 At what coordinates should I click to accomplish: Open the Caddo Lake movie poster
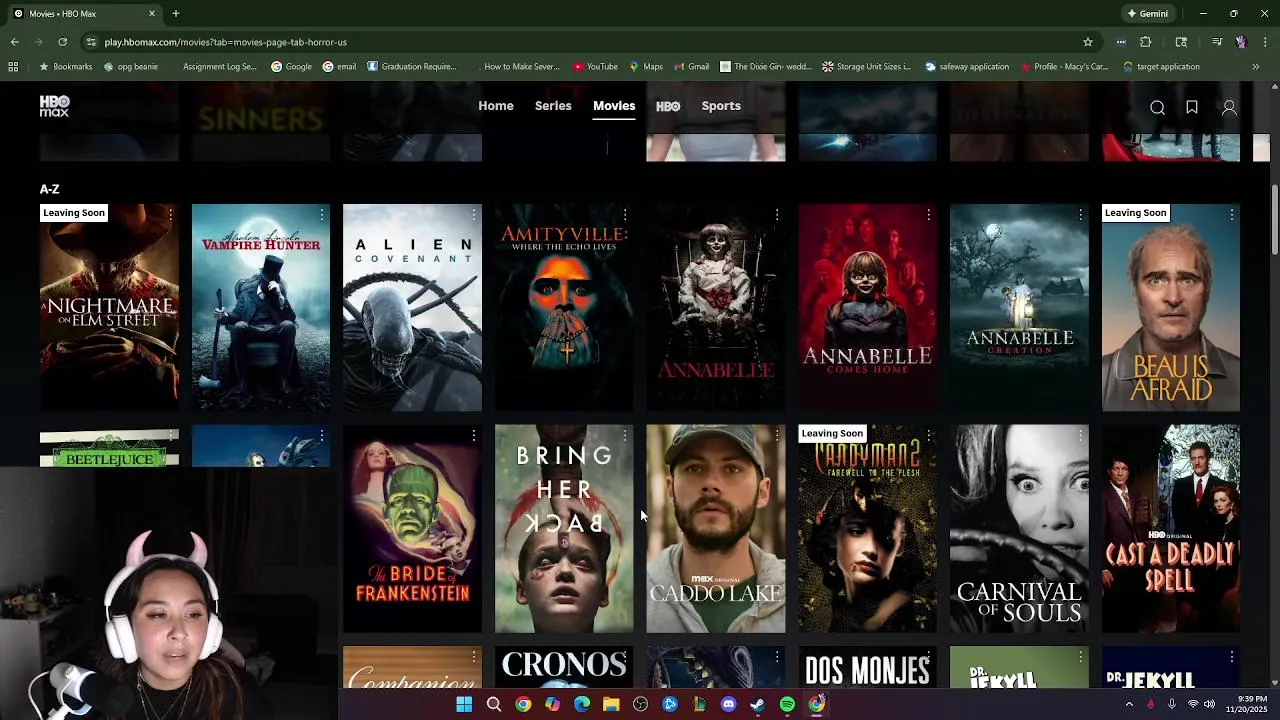tap(716, 529)
